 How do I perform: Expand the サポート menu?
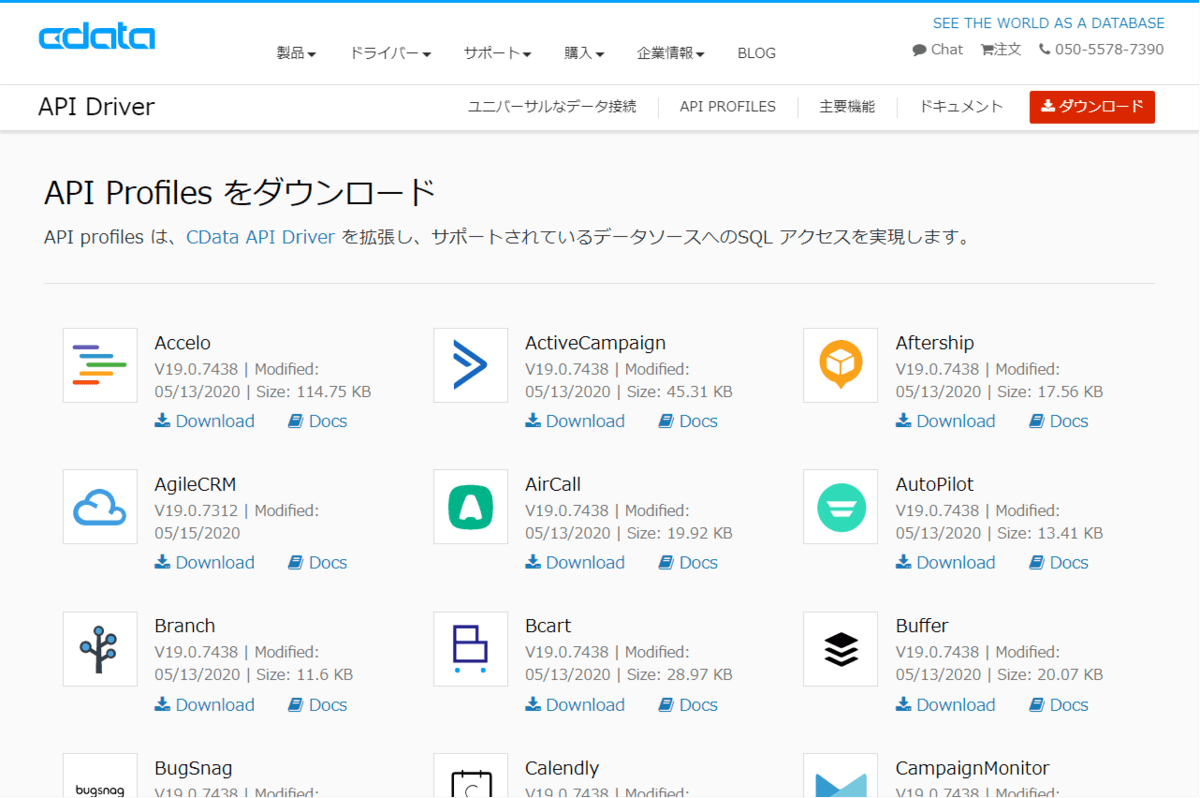(x=497, y=53)
